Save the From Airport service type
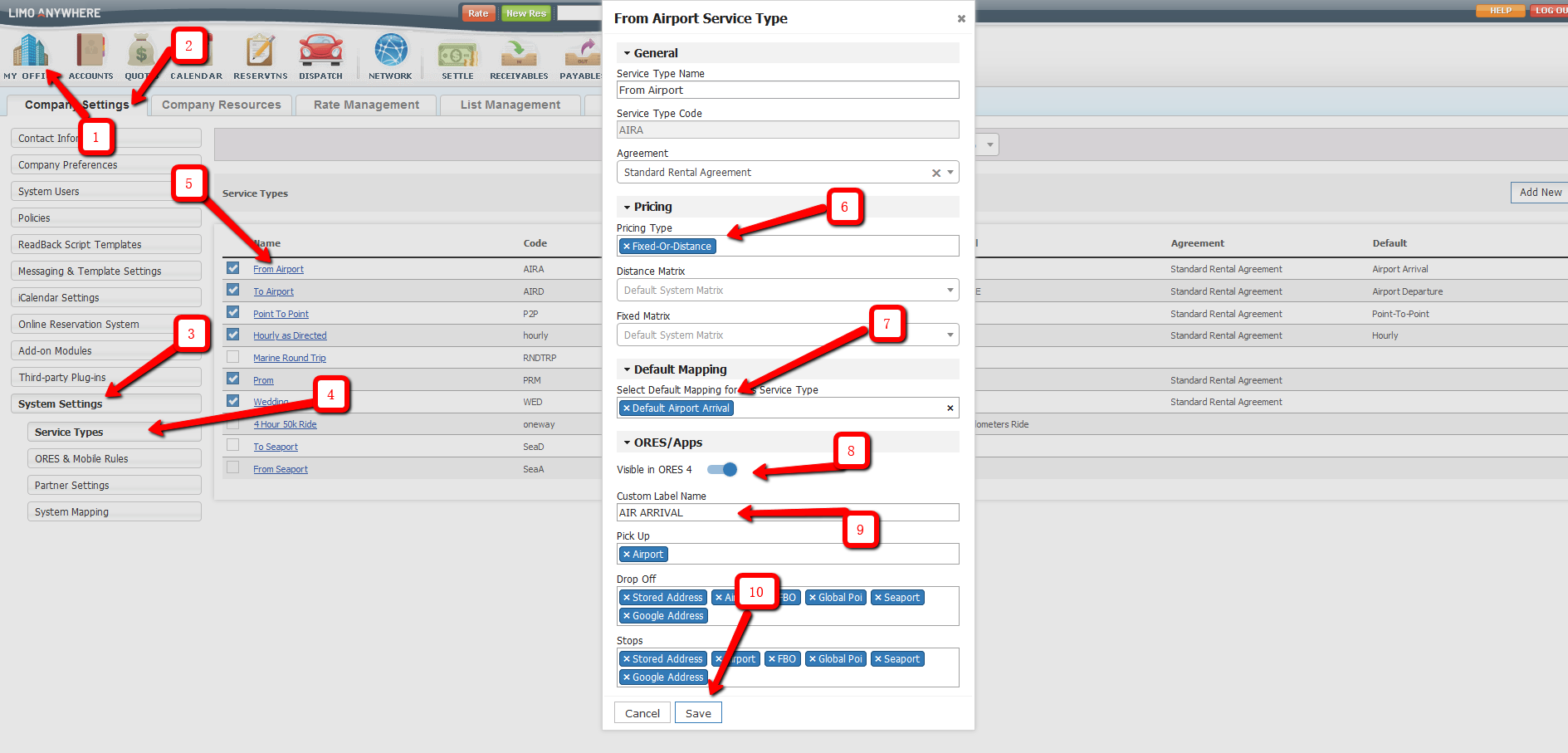Screen dimensions: 1568x753 [698, 712]
